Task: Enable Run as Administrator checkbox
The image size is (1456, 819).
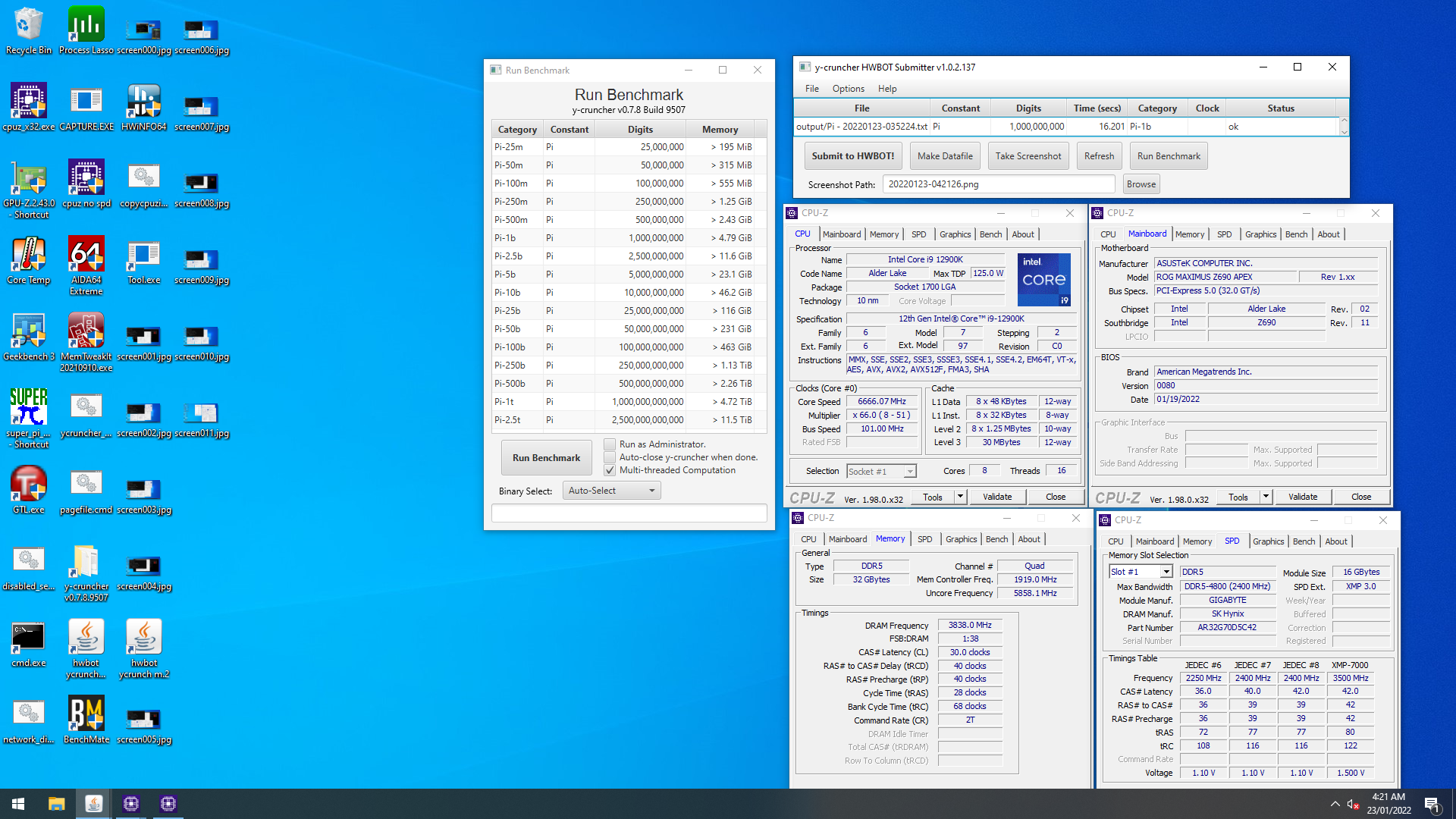Action: coord(610,444)
